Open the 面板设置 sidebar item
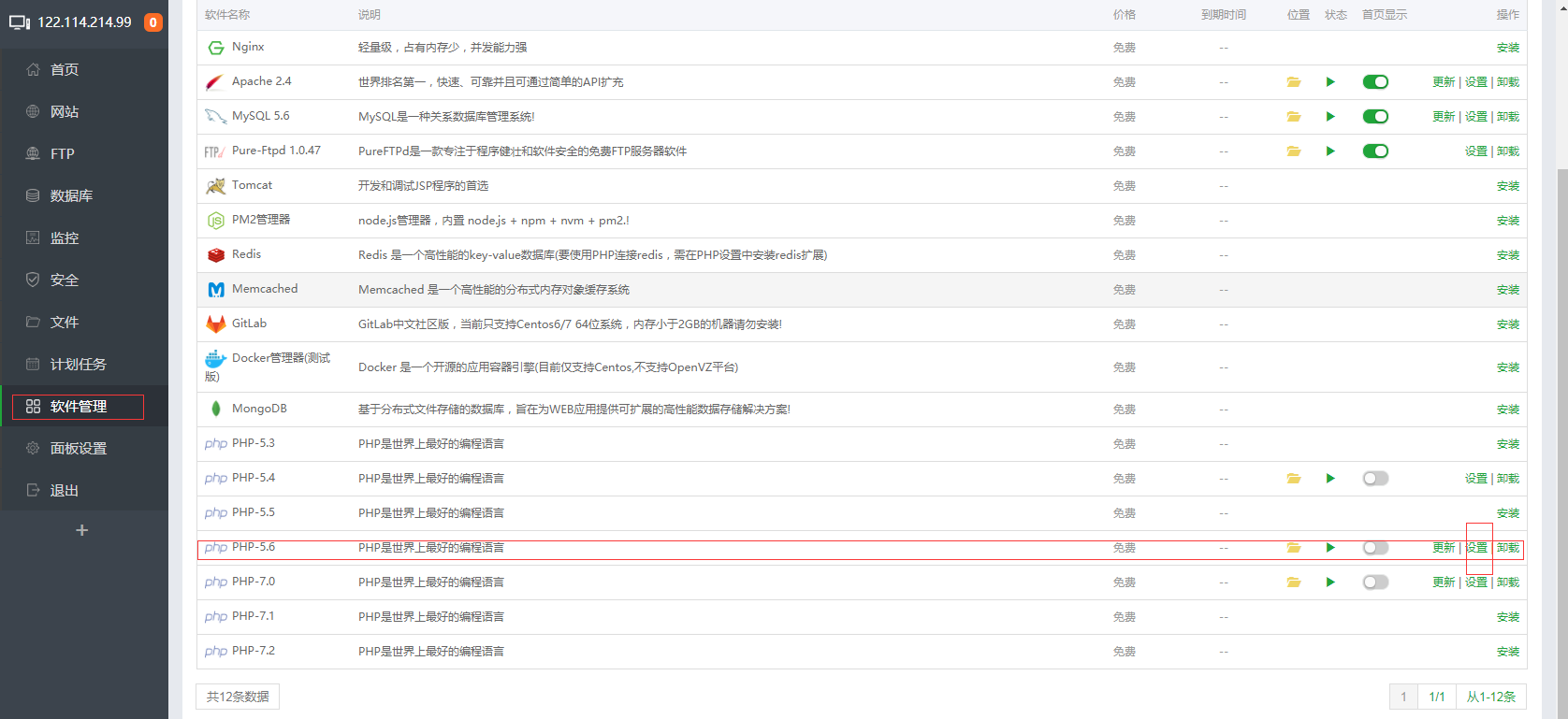Screen dimensions: 1568x719 (79, 449)
